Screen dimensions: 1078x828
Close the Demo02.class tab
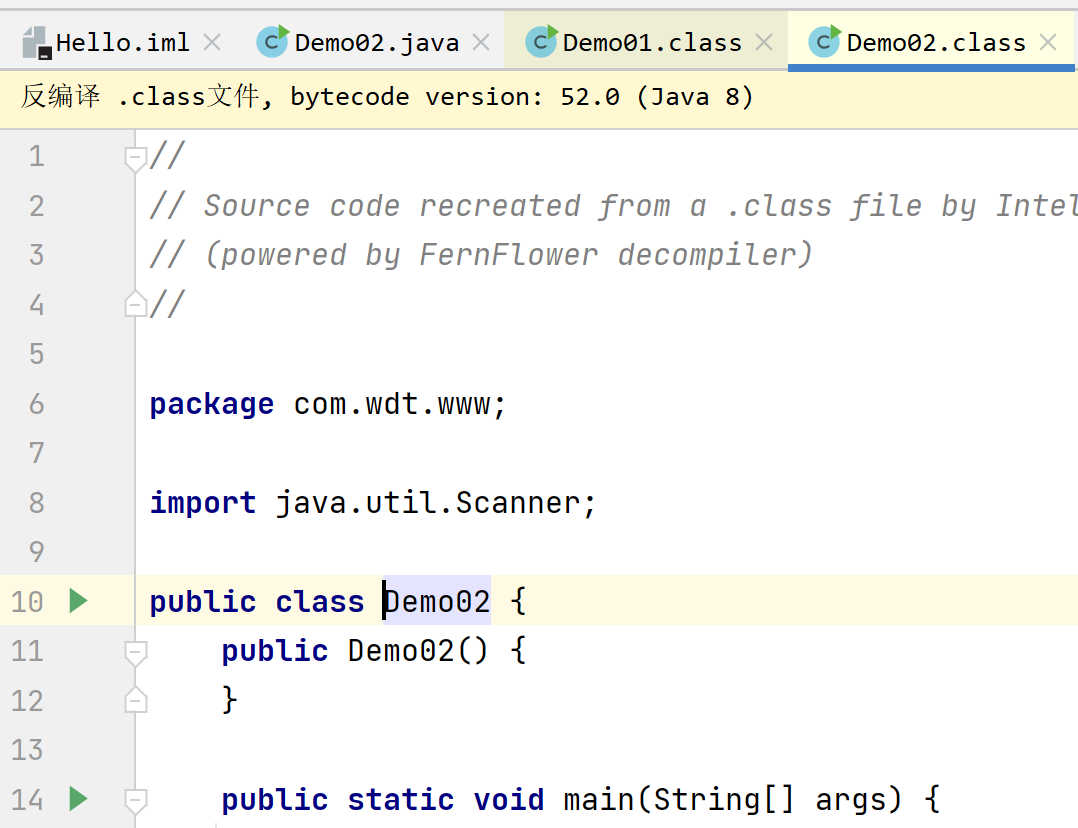pos(1048,42)
